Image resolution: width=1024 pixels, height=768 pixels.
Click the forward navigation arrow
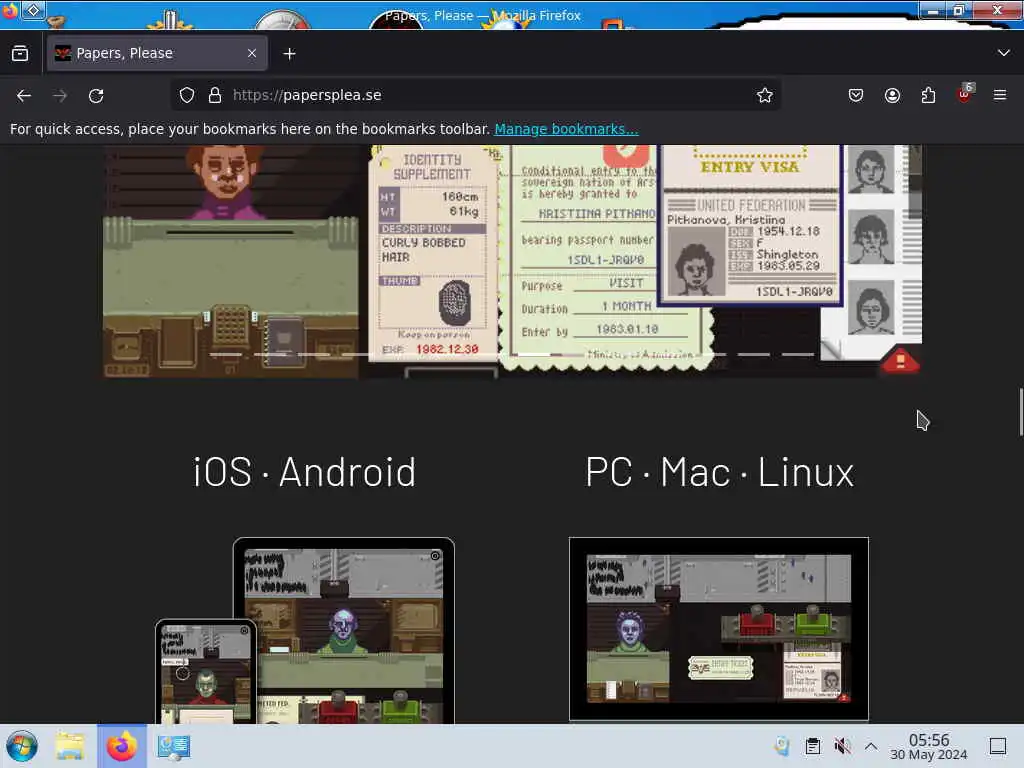[x=60, y=95]
